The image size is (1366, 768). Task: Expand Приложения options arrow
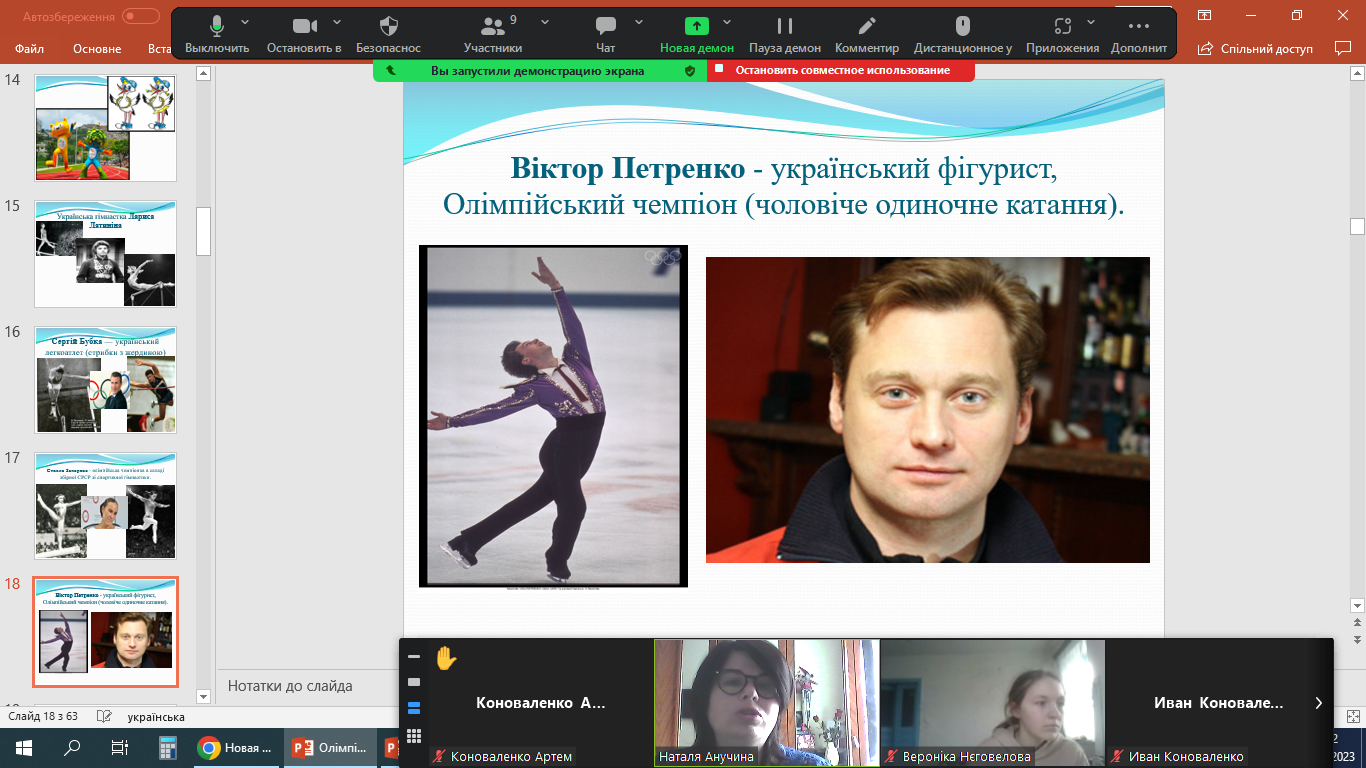tap(1091, 21)
